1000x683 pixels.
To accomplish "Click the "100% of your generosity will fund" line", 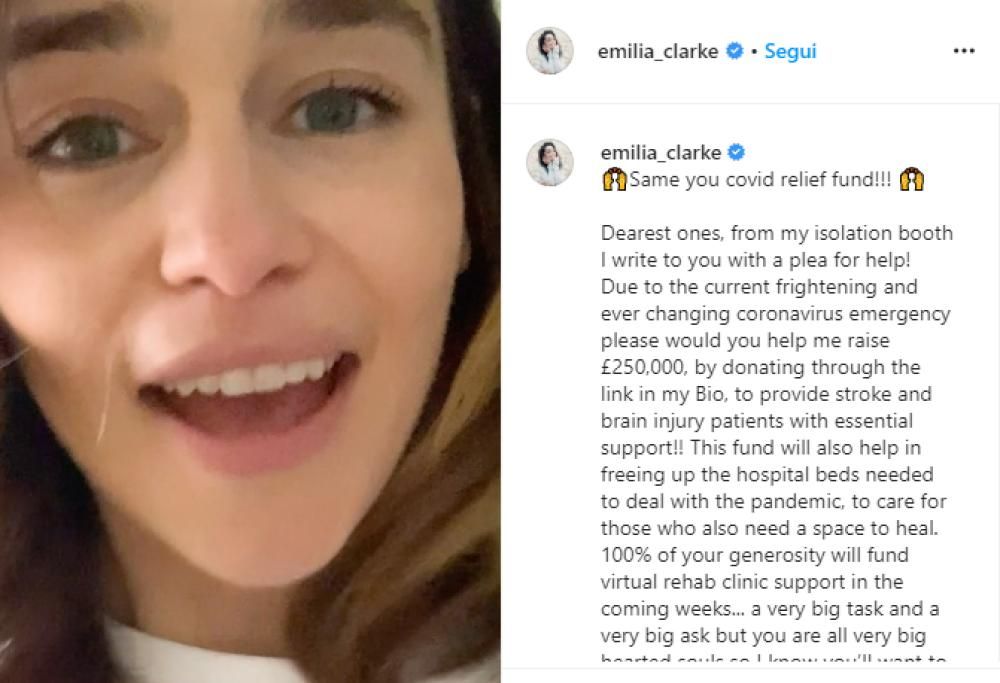I will coord(754,554).
